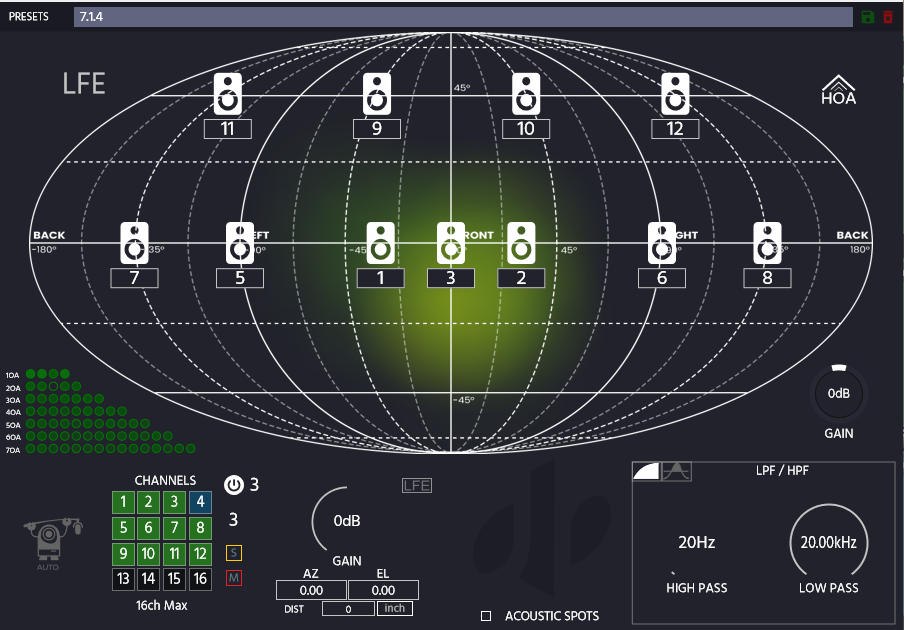Click the AZ azimuth input field
This screenshot has height=630, width=904.
pos(311,590)
